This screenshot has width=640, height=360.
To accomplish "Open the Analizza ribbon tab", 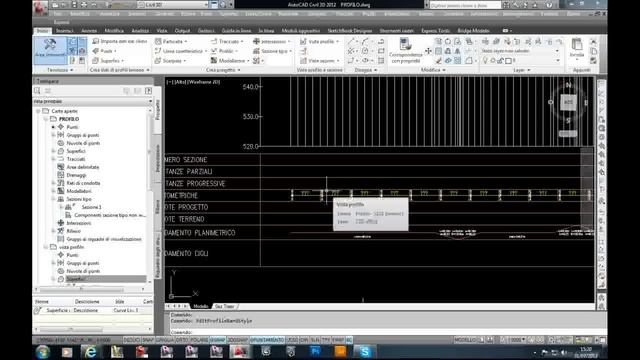I will 140,31.
